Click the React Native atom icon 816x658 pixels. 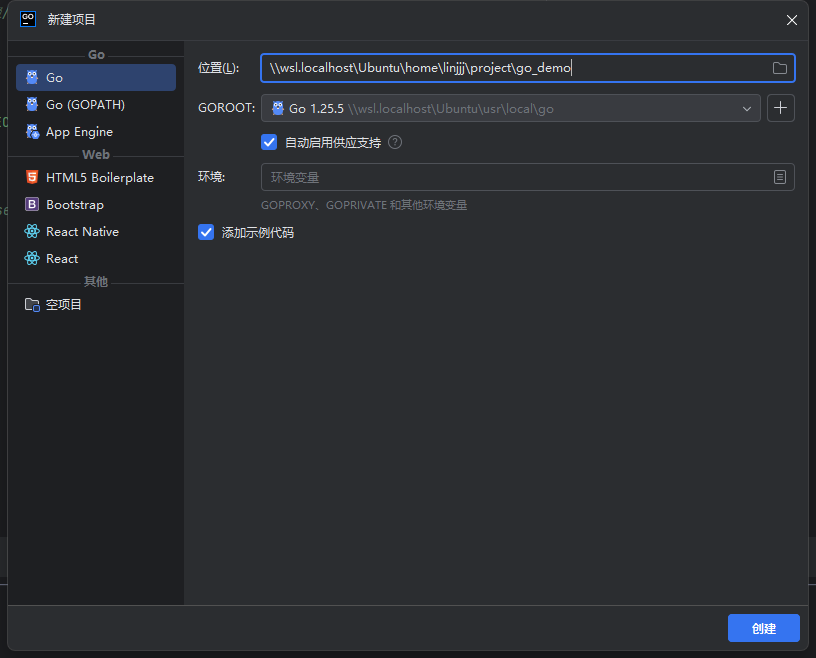pos(32,231)
